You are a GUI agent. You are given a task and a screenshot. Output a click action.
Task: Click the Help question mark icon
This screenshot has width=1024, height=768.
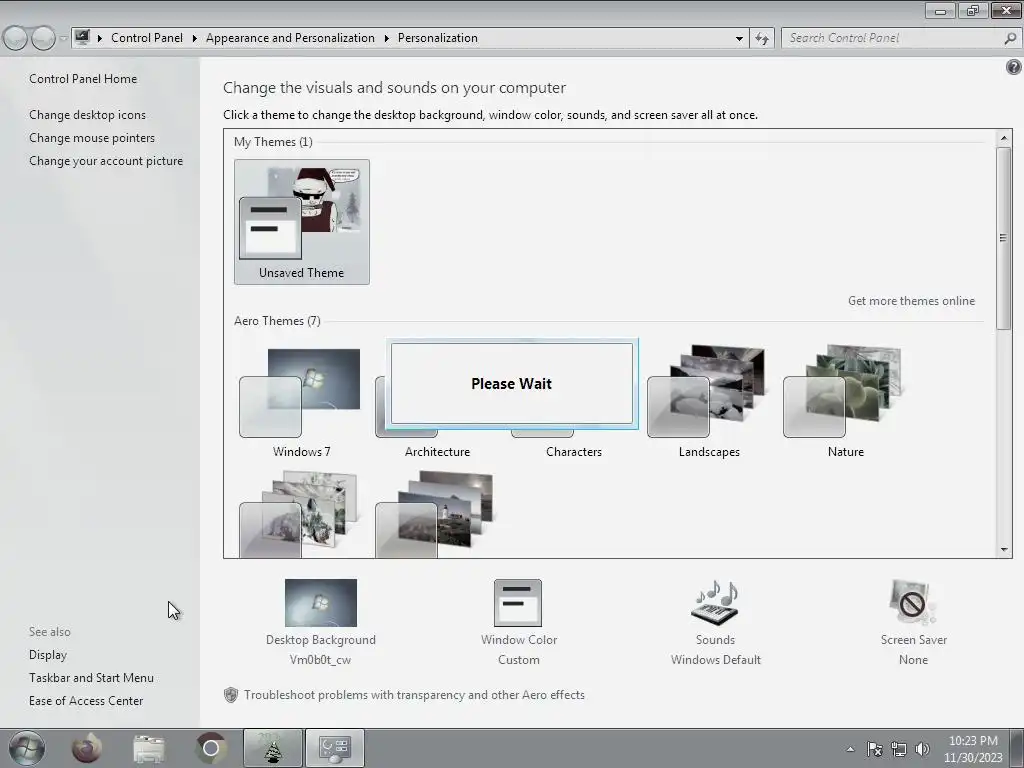1014,67
